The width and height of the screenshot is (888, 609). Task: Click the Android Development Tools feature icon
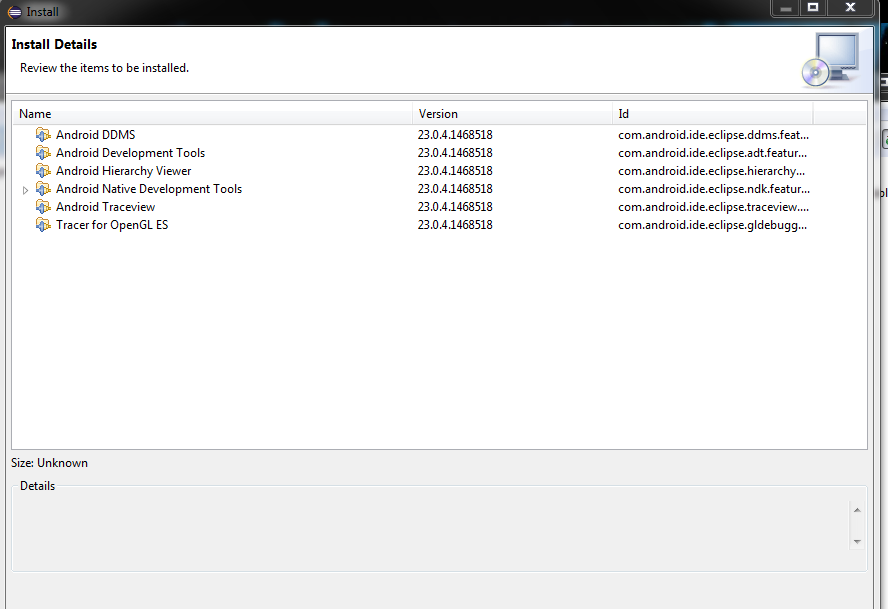pyautogui.click(x=43, y=153)
